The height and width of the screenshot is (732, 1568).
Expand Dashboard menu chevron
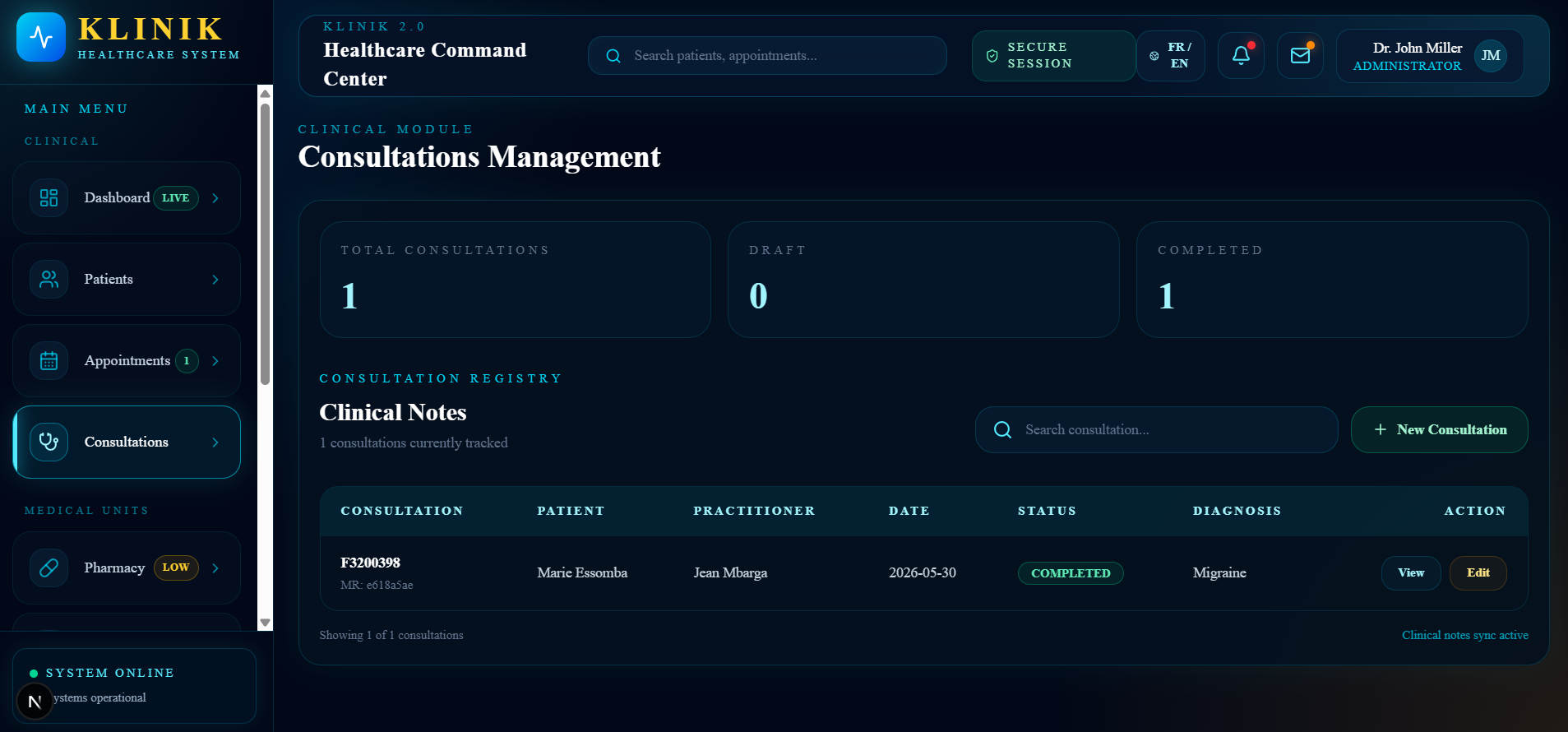click(215, 198)
